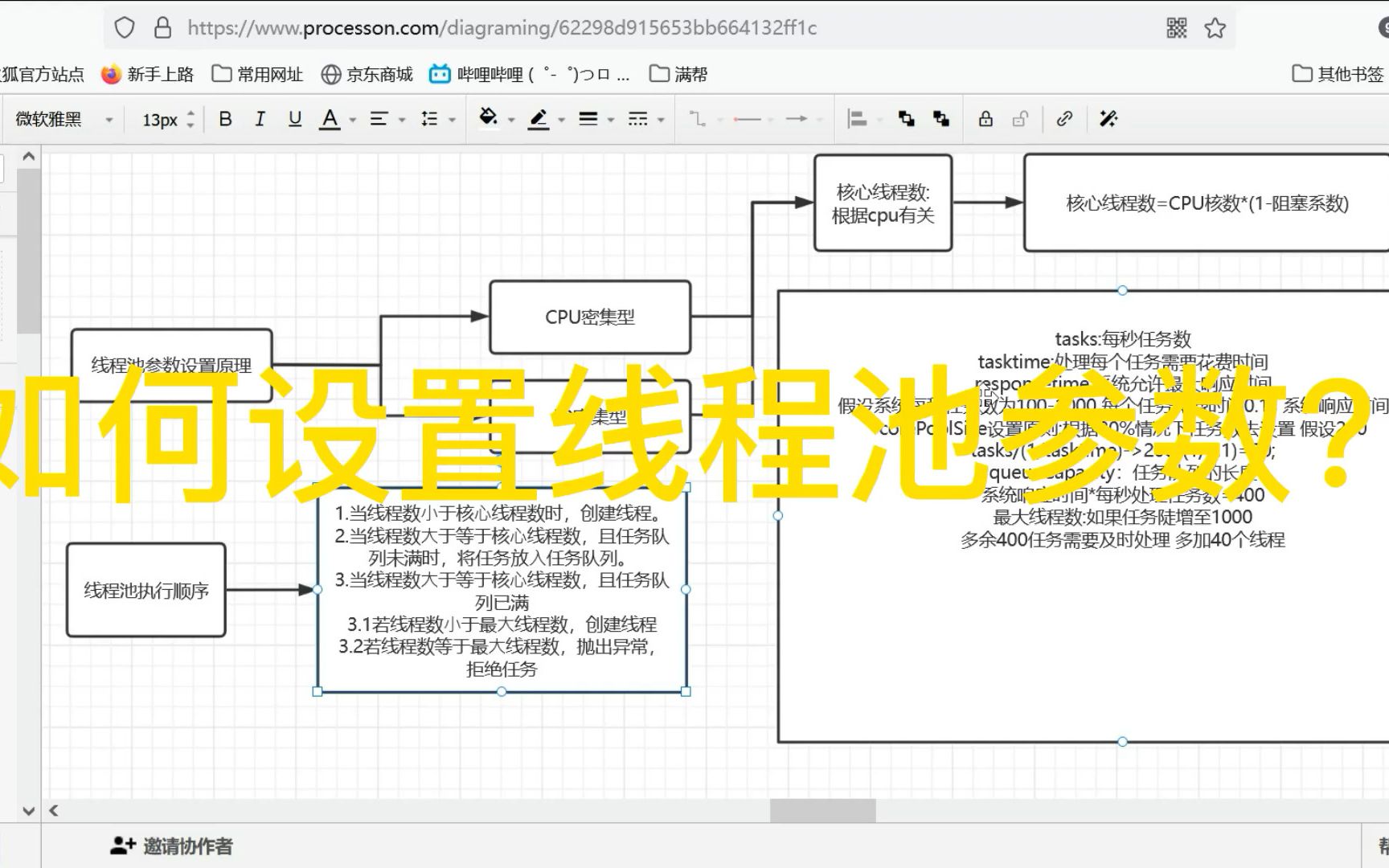Click the horizontal scroll left arrow
The width and height of the screenshot is (1389, 868).
click(54, 810)
